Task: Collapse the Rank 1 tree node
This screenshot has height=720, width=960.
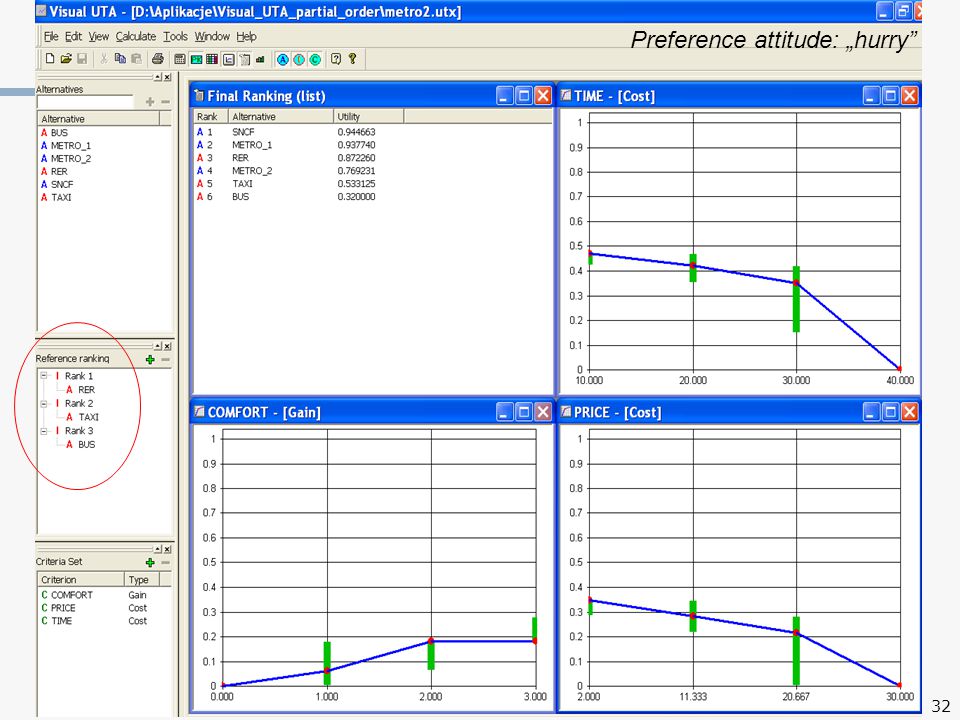Action: click(44, 376)
